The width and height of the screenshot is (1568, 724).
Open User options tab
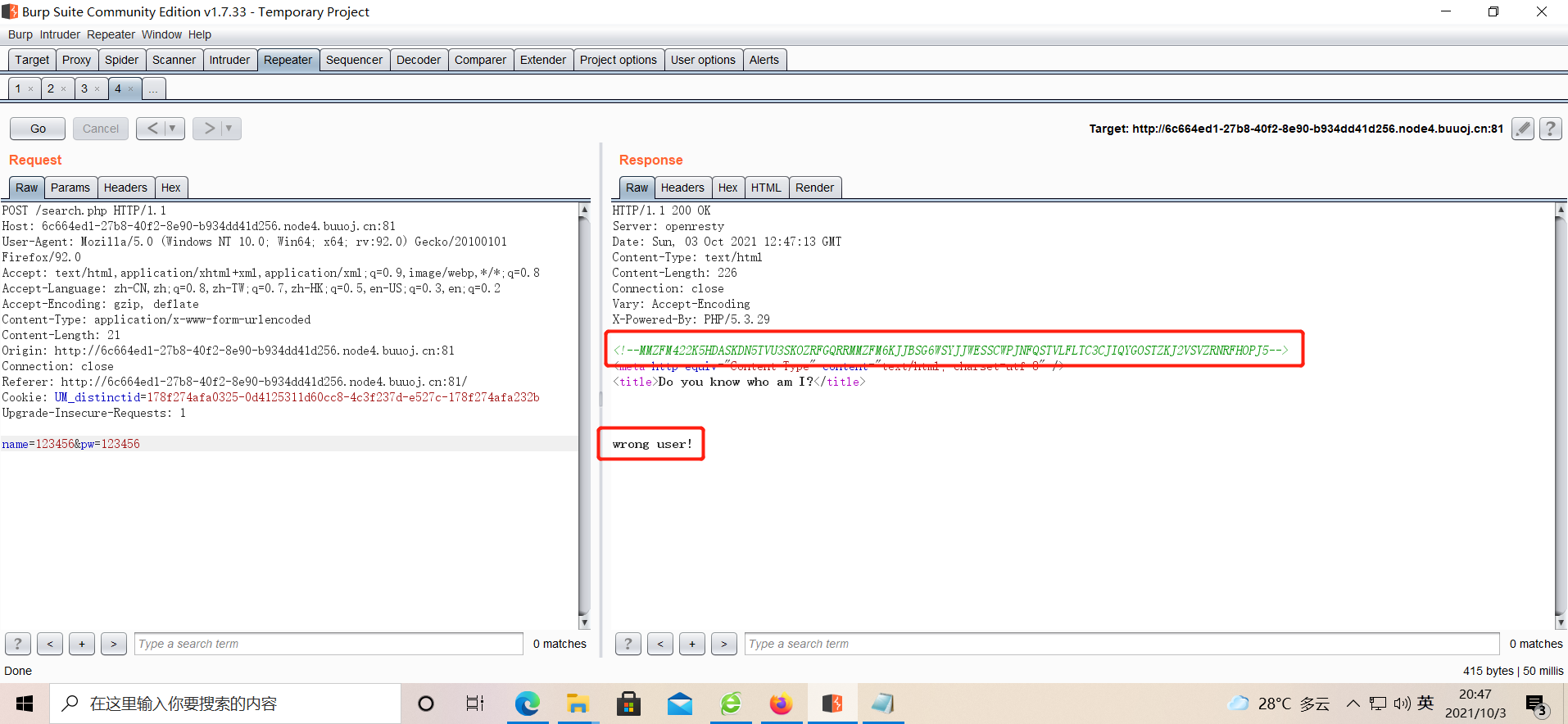(x=703, y=60)
